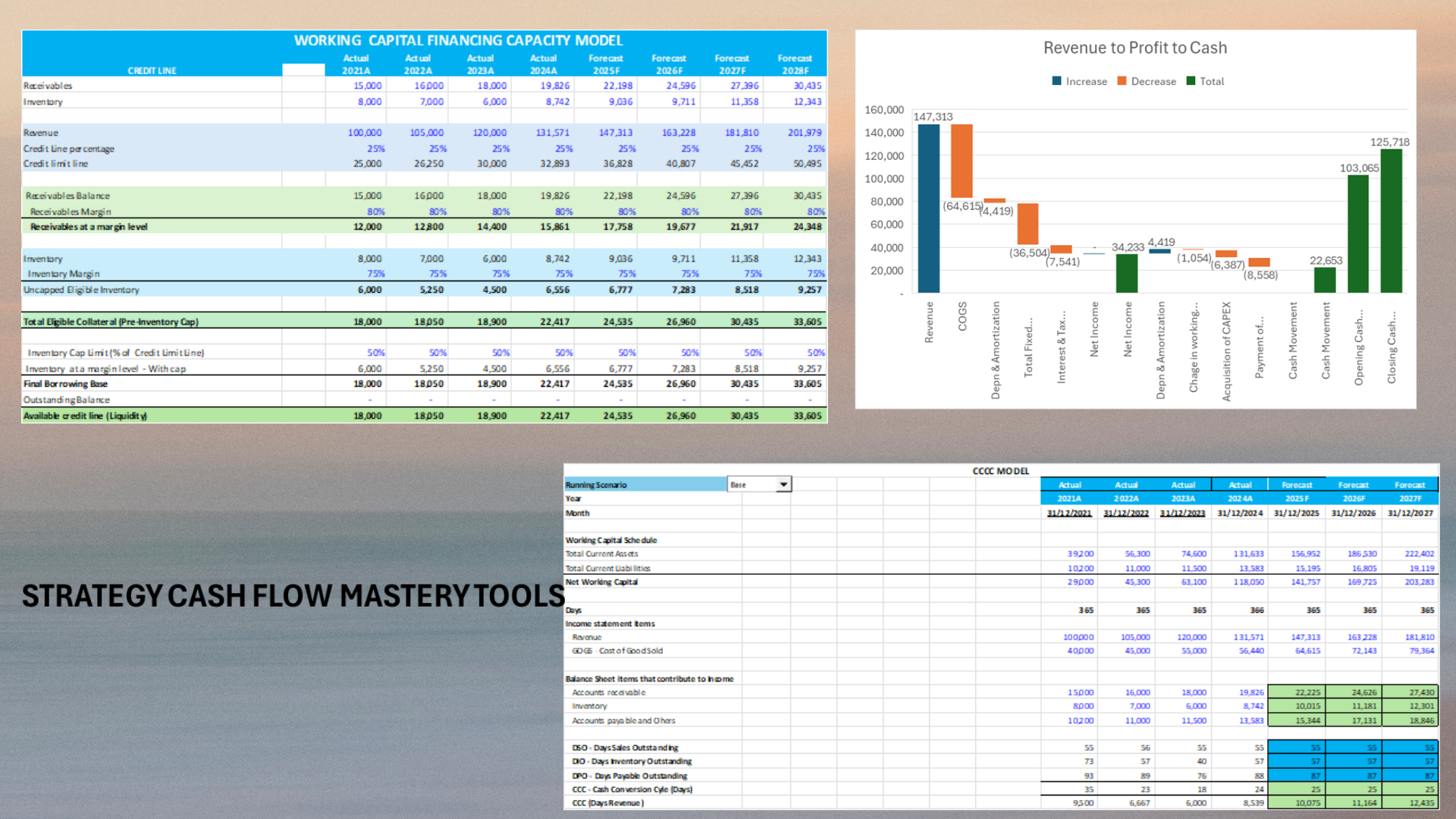Click the CREDIT LINE column header
This screenshot has height=819, width=1456.
(x=152, y=71)
